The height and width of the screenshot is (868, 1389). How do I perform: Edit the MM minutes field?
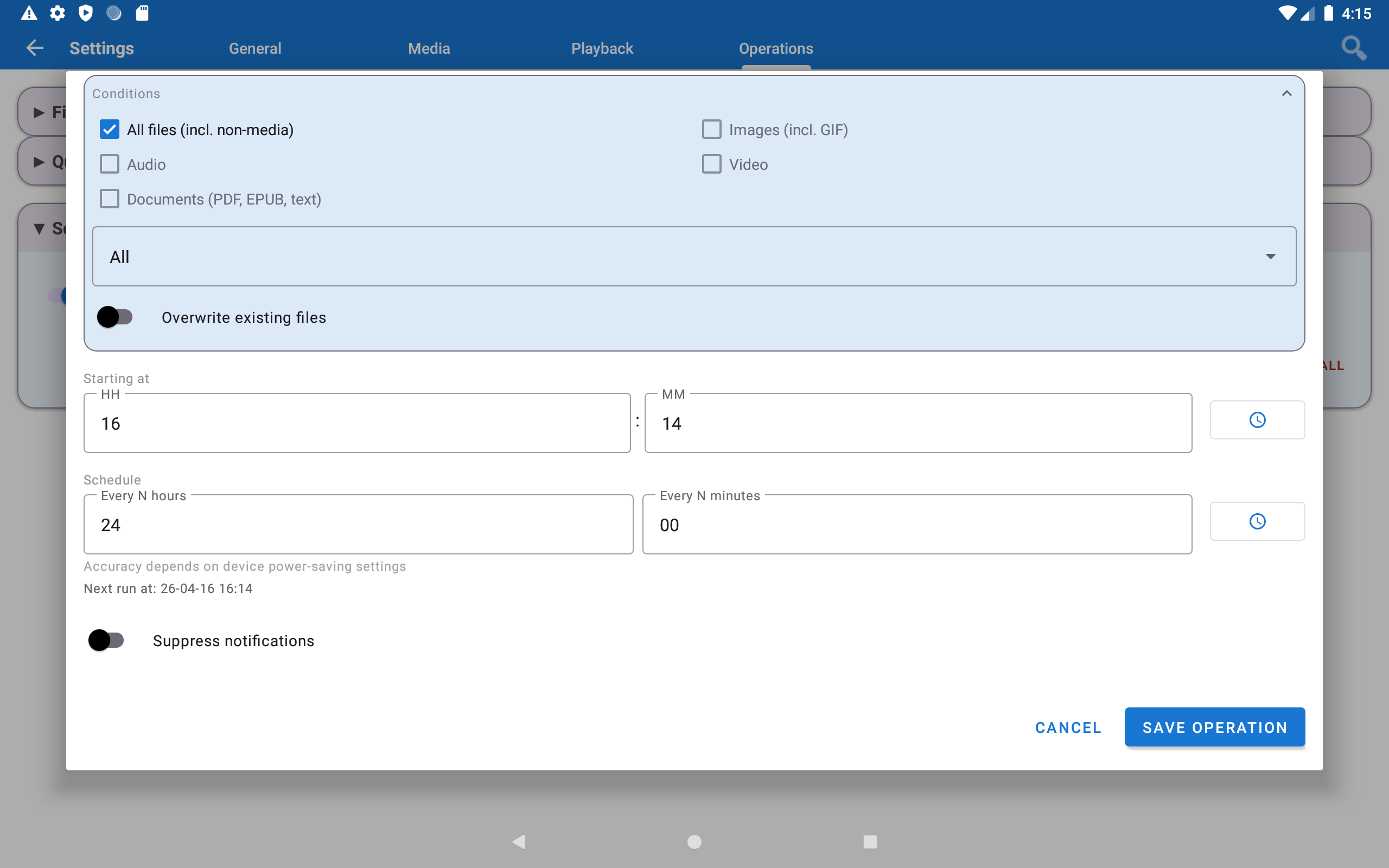(x=919, y=423)
